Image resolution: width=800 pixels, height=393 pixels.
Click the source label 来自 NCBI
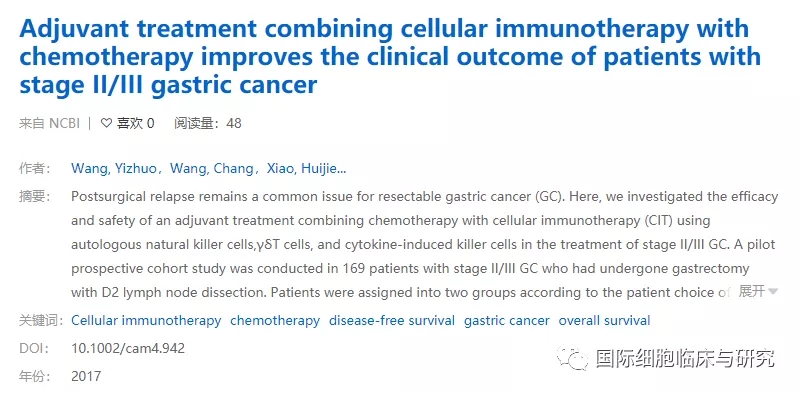click(x=49, y=123)
